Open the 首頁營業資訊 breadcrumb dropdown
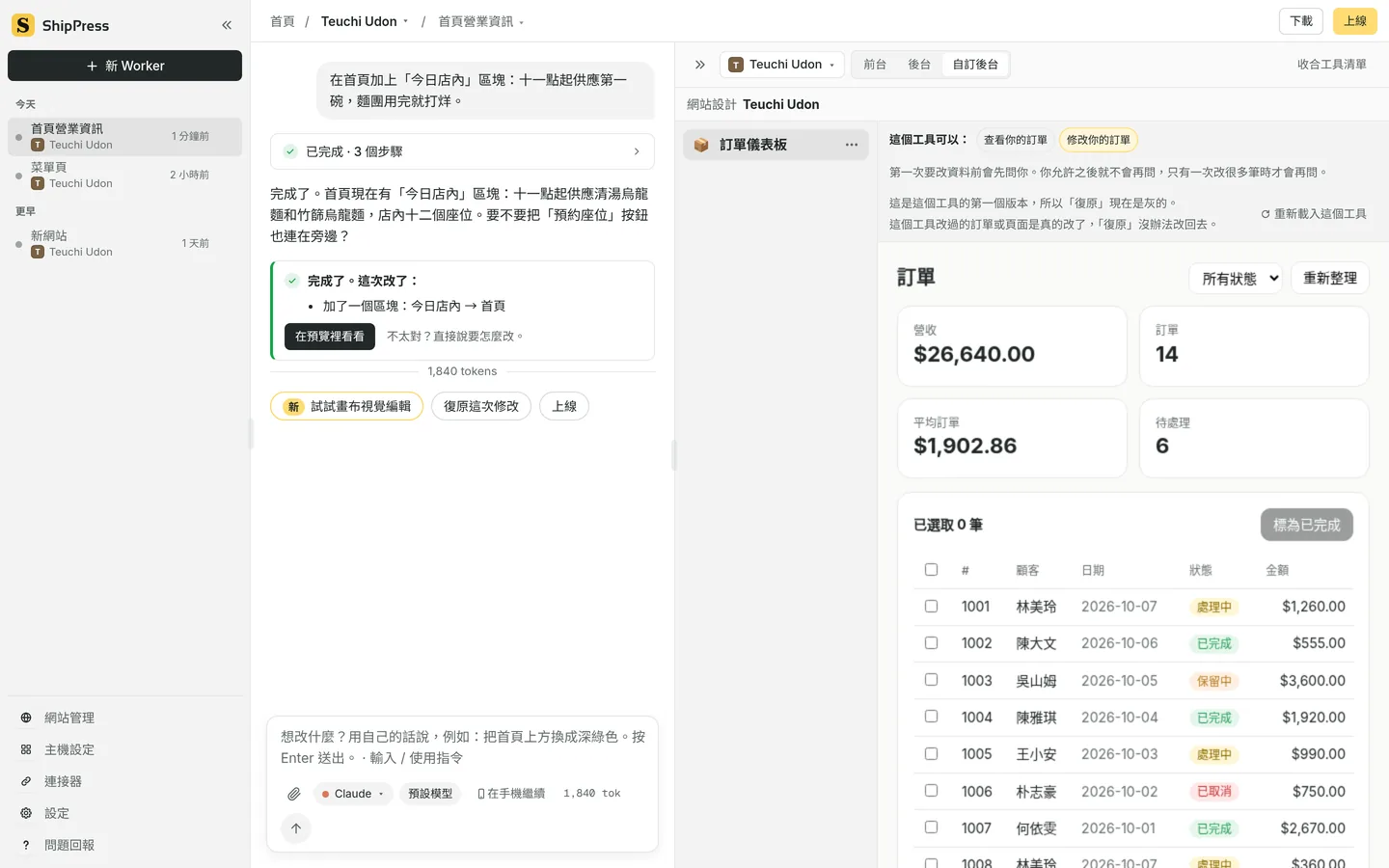The height and width of the screenshot is (868, 1389). tap(480, 21)
